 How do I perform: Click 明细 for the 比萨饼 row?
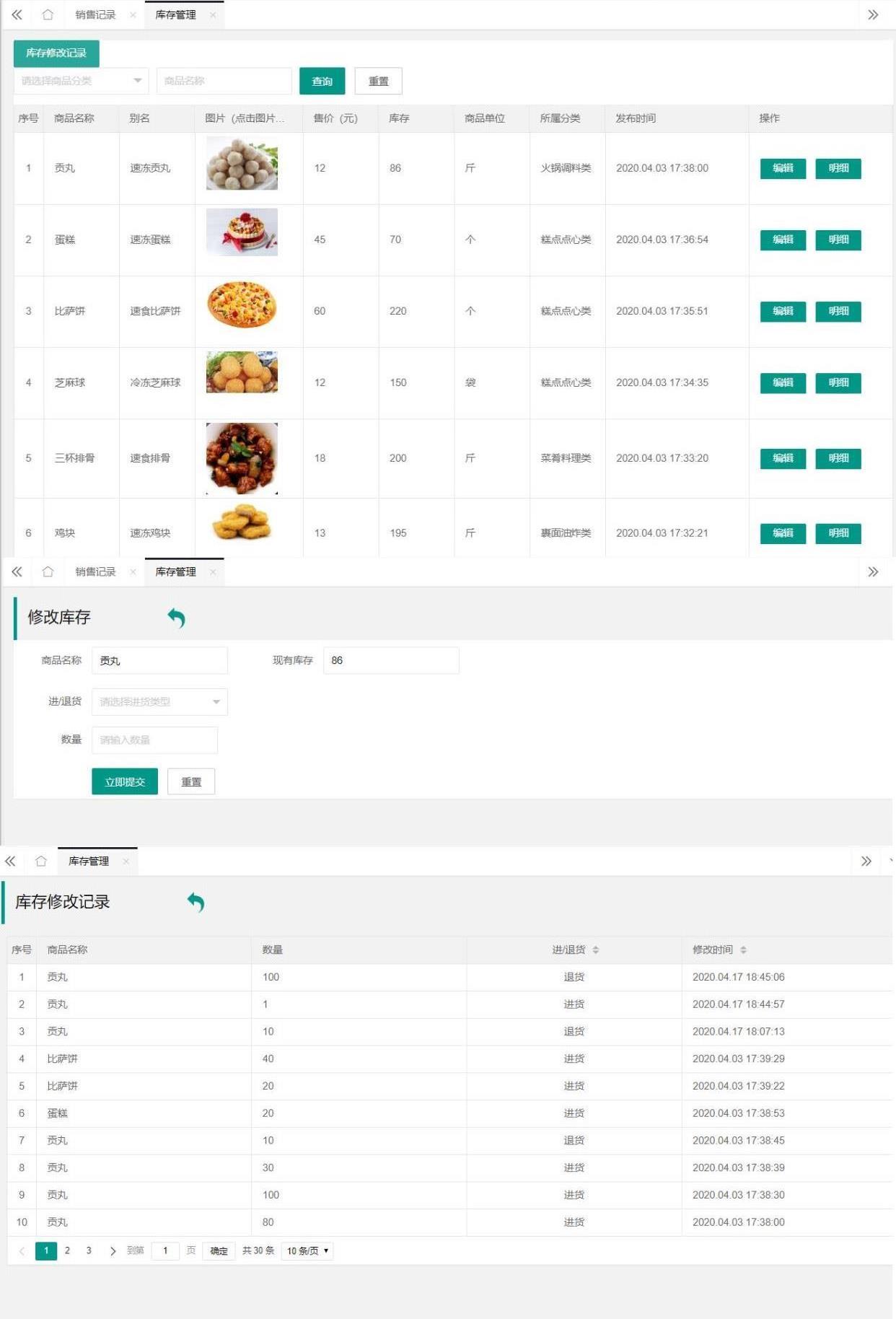pos(838,311)
